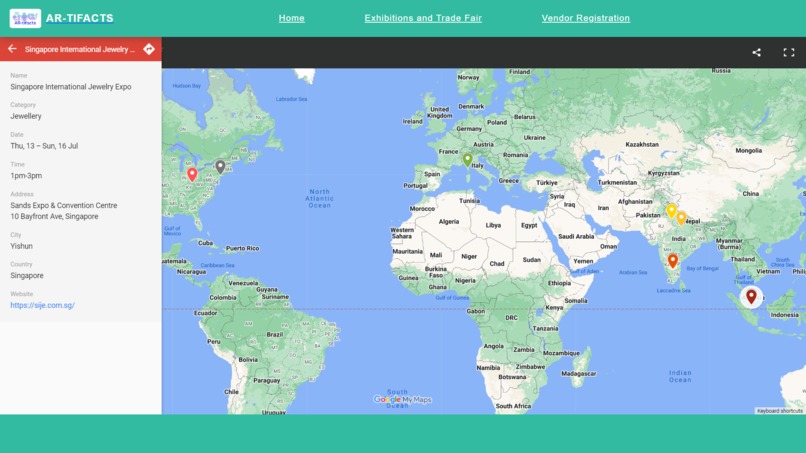Click the Mongolia map label
Screen dimensions: 806x453
tap(748, 151)
